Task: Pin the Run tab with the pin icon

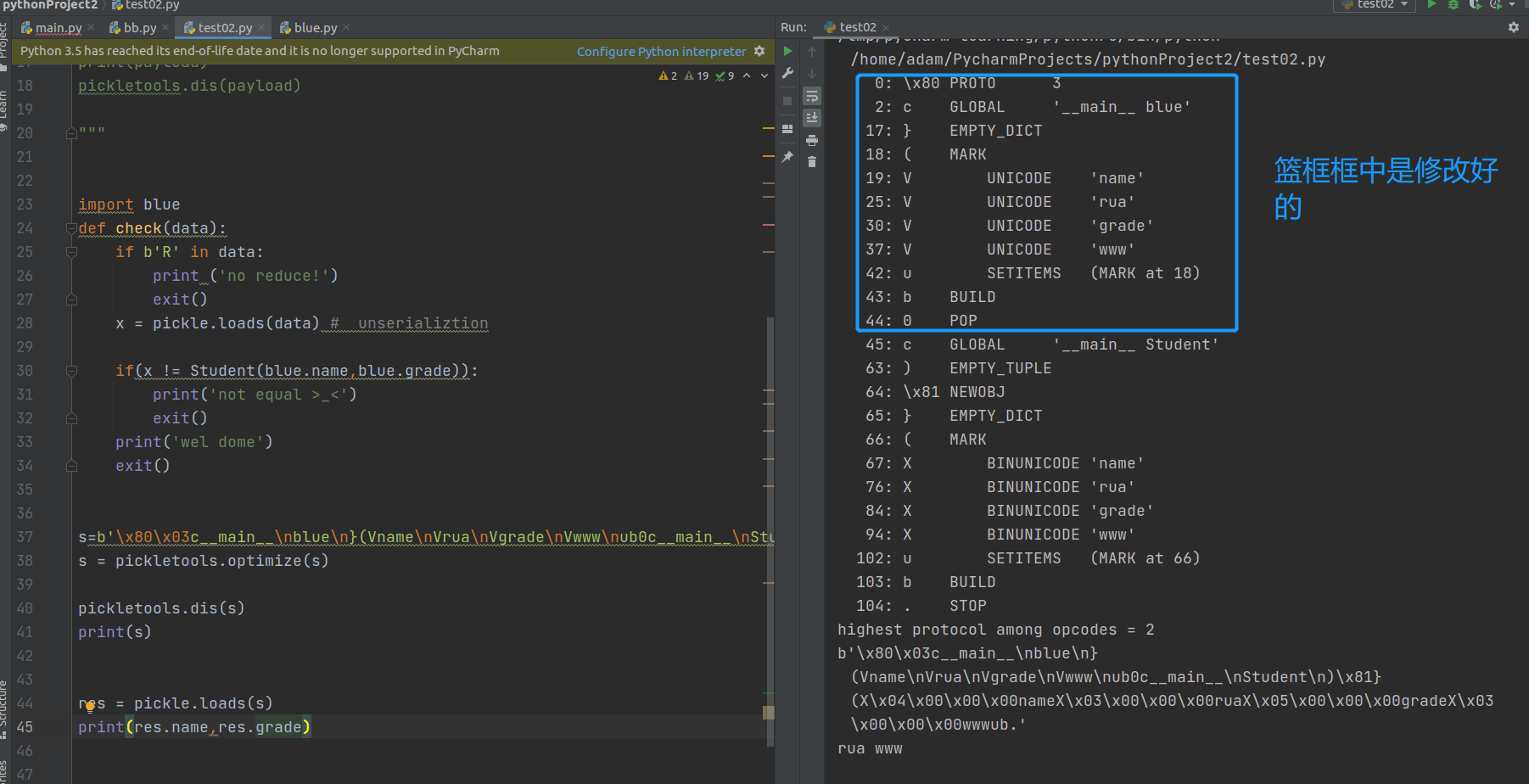Action: [788, 157]
